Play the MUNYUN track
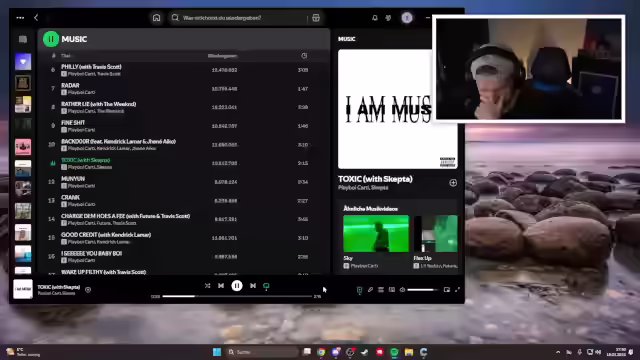640x360 pixels. coord(184,182)
